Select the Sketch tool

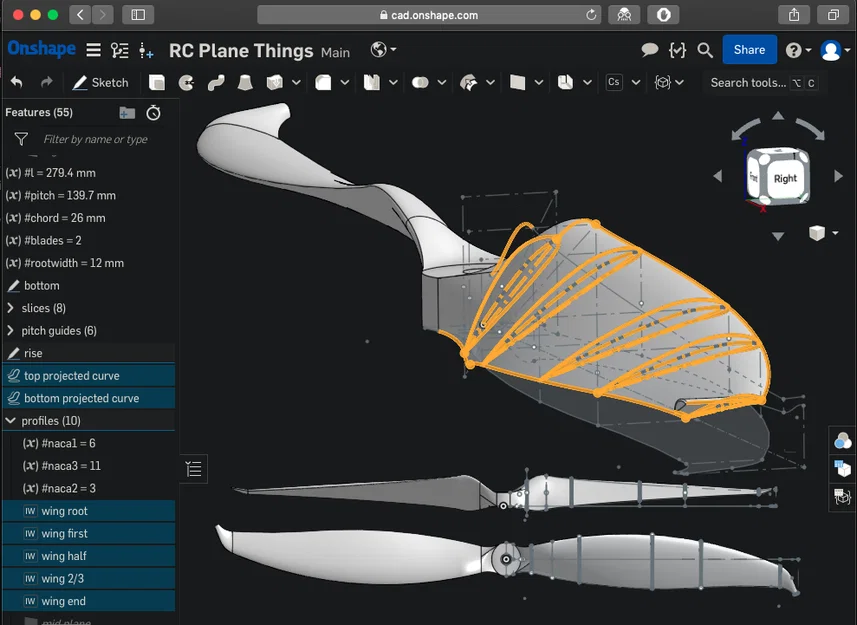(100, 83)
